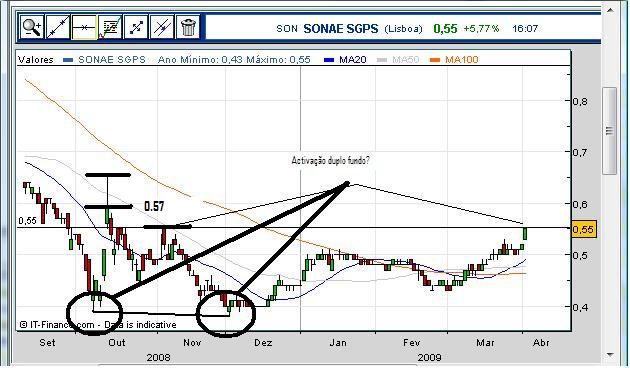Click the MA100 legend entry
This screenshot has width=630, height=368.
[x=454, y=60]
